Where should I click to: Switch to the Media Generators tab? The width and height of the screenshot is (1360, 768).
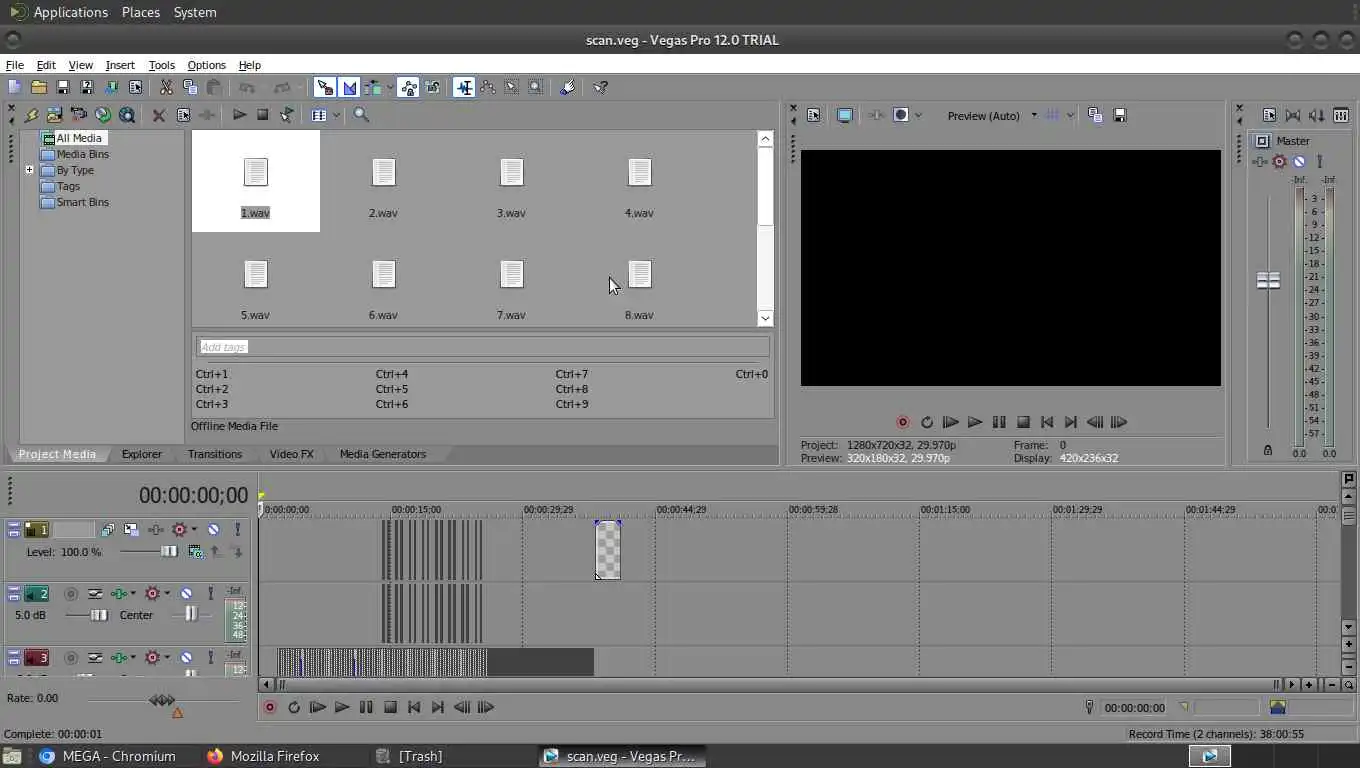point(383,454)
